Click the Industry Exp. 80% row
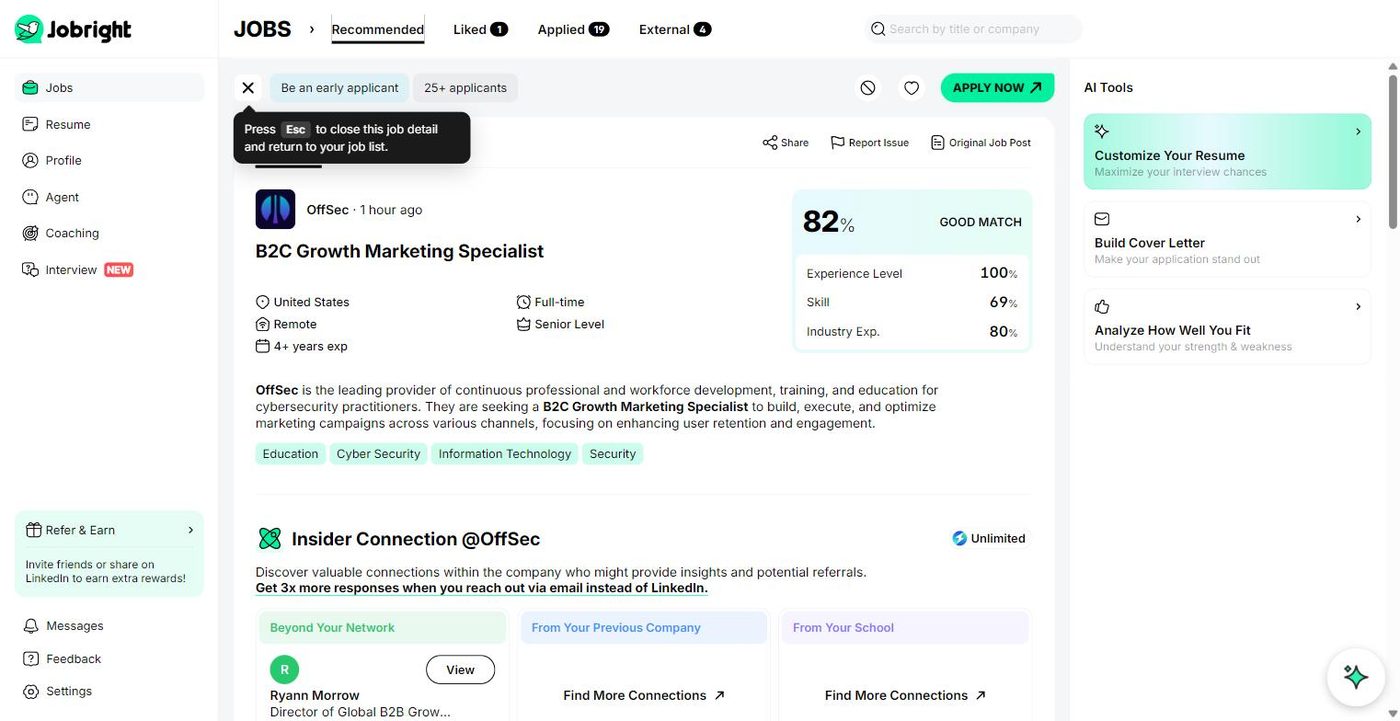The image size is (1400, 721). (911, 331)
